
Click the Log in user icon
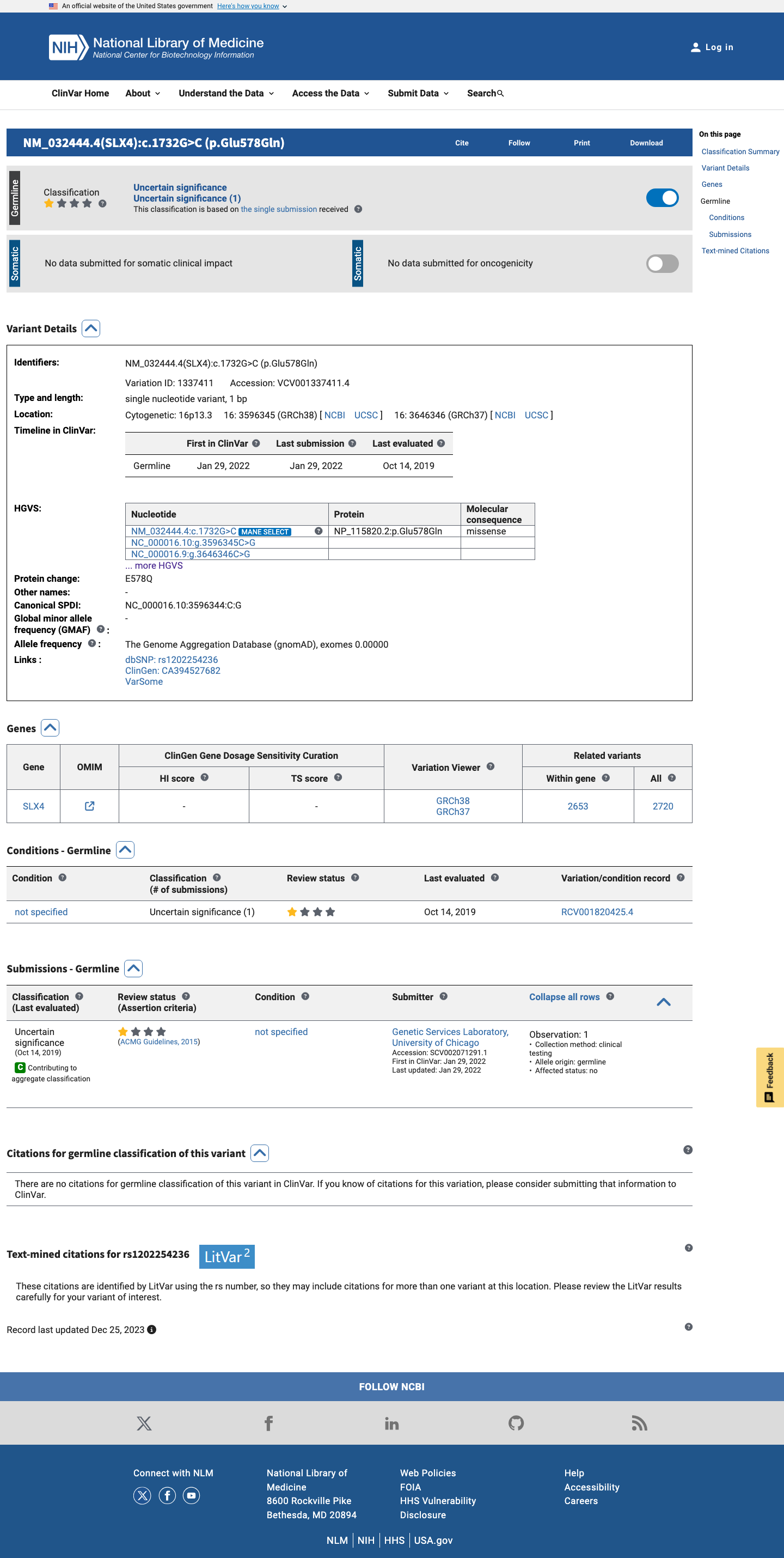[695, 47]
